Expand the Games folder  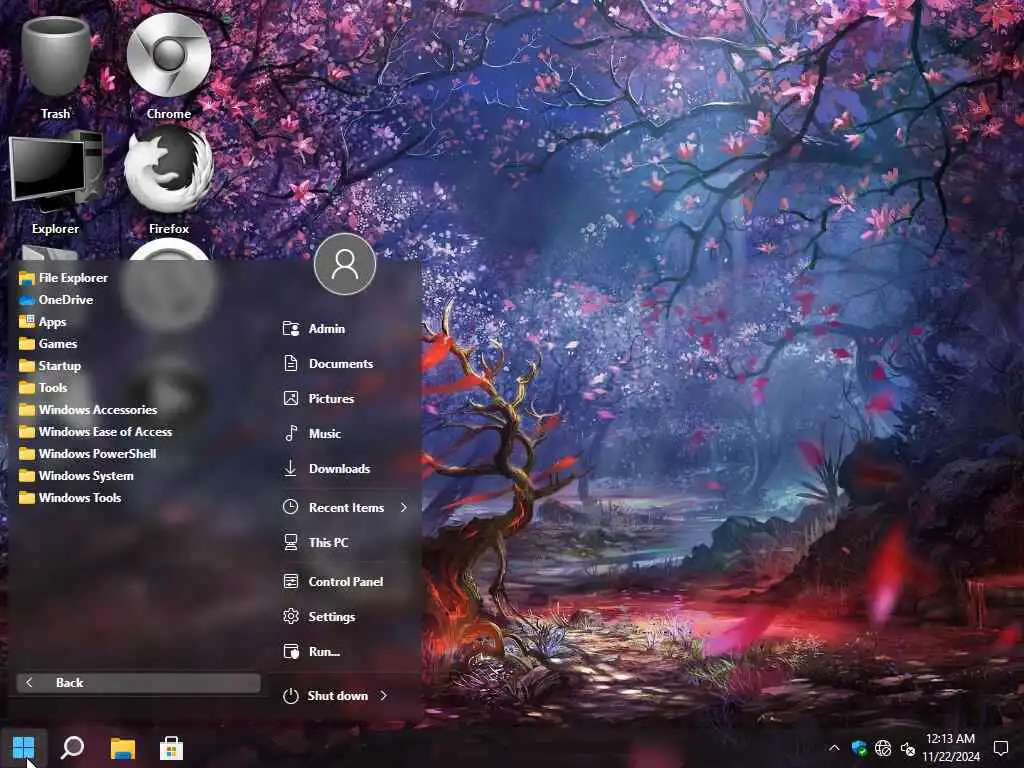pyautogui.click(x=48, y=344)
